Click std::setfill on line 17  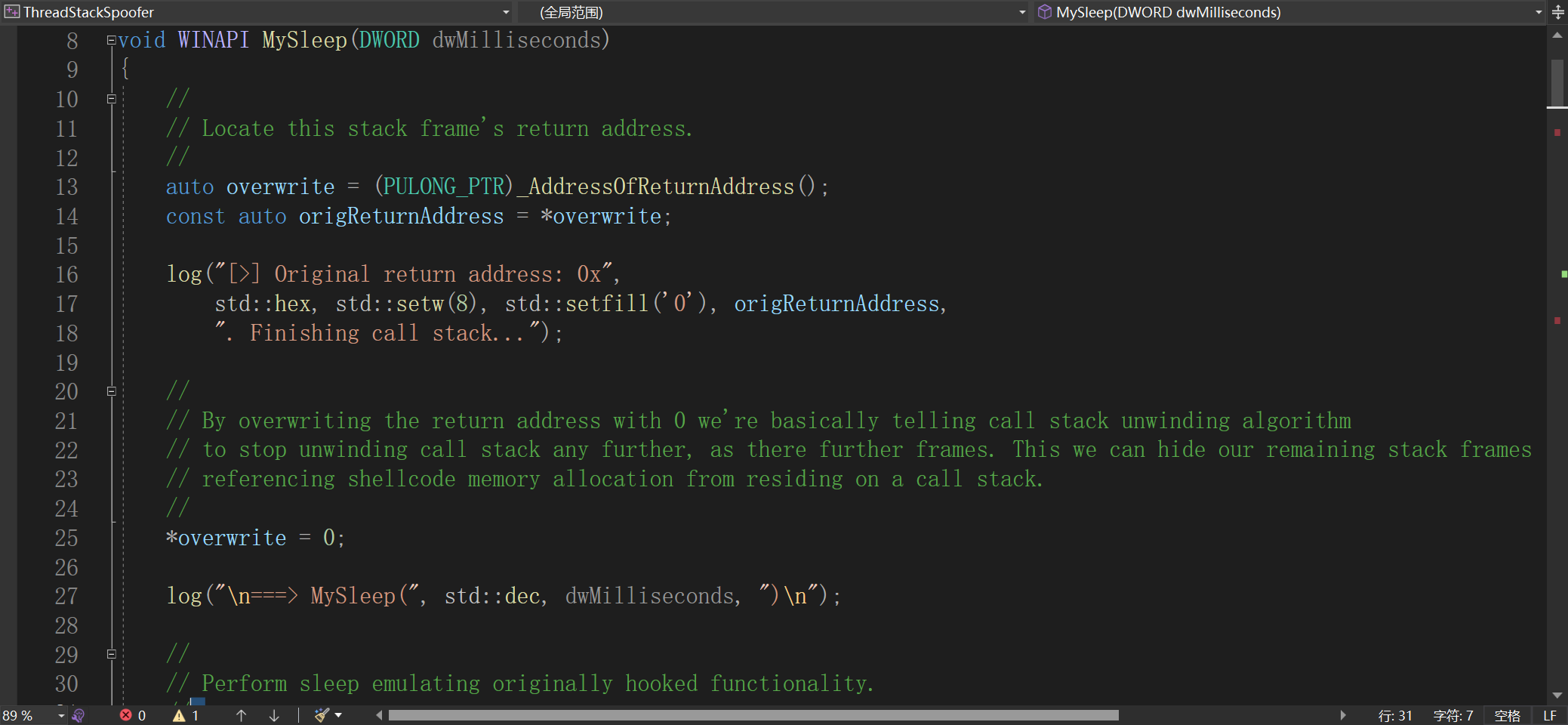[576, 304]
